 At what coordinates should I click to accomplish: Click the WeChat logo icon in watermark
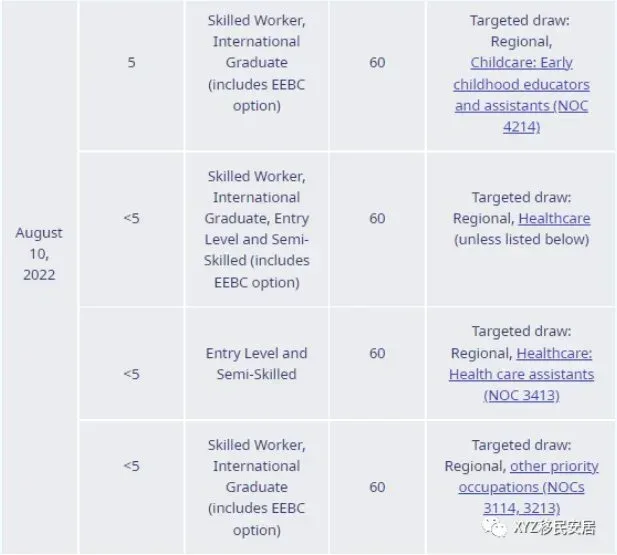click(494, 528)
